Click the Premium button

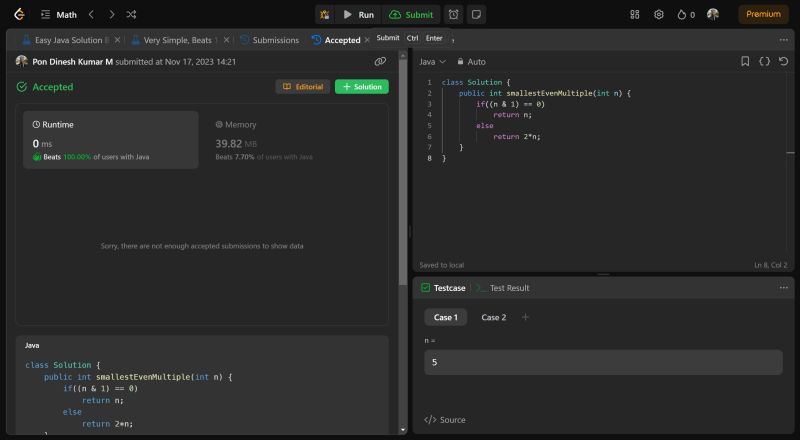point(763,14)
